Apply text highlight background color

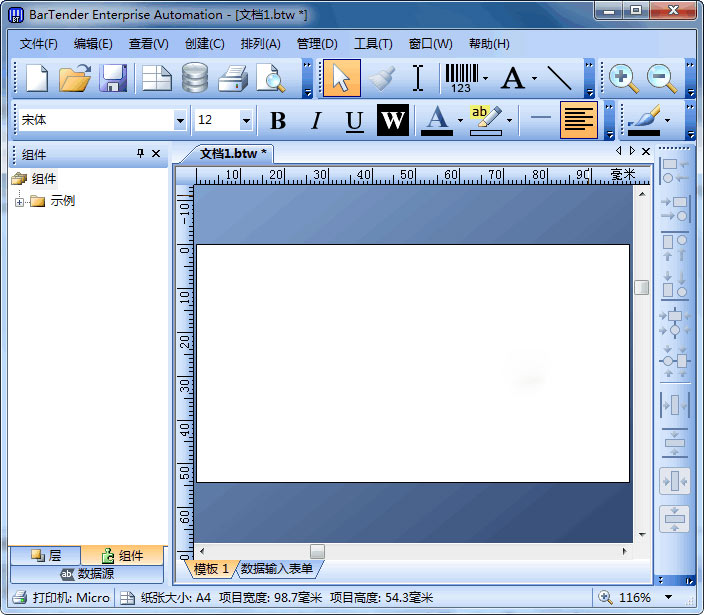486,120
